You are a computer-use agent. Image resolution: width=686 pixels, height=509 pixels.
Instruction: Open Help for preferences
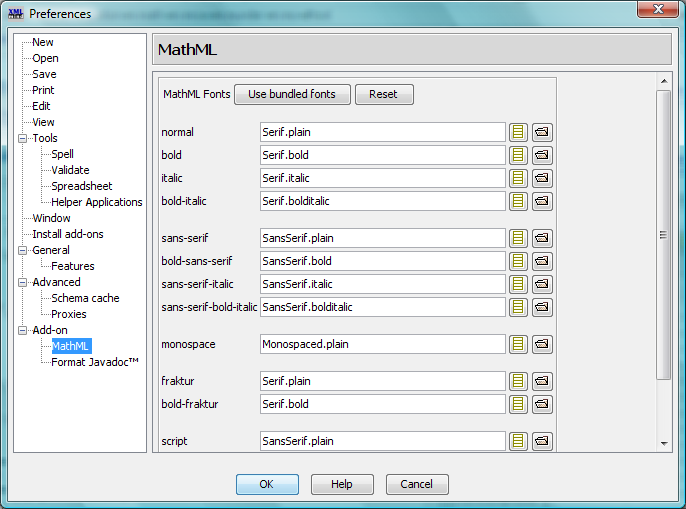(x=342, y=484)
